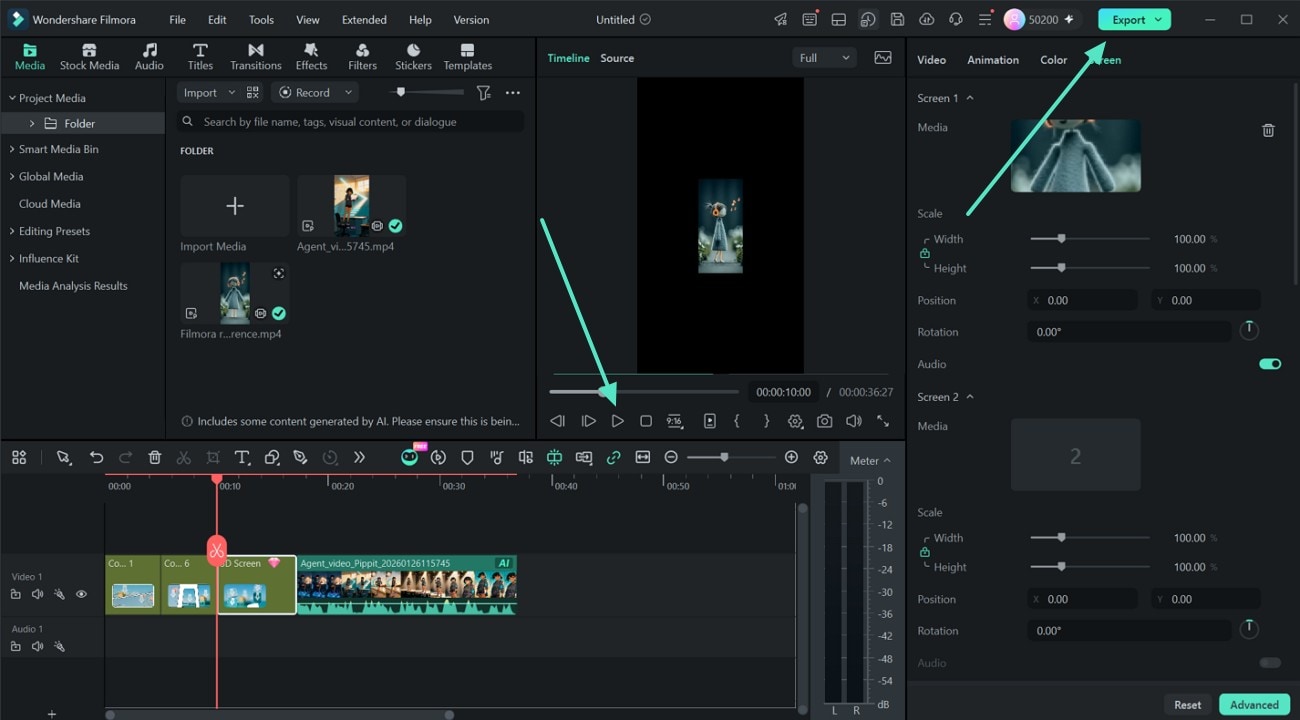Mute the Audio 1 track
Screen dimensions: 1300x720
[x=37, y=646]
